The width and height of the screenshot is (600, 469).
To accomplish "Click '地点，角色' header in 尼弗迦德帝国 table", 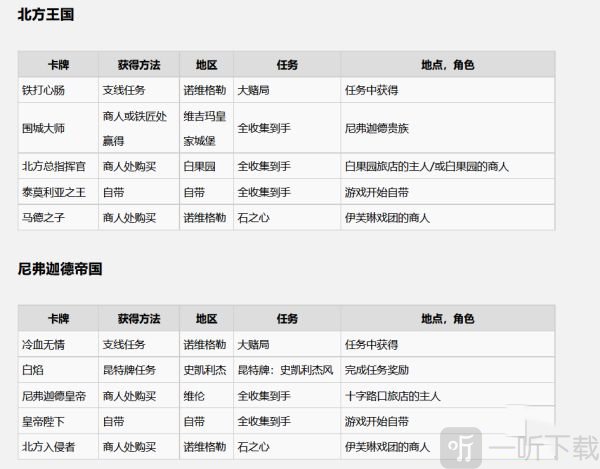I will (448, 318).
